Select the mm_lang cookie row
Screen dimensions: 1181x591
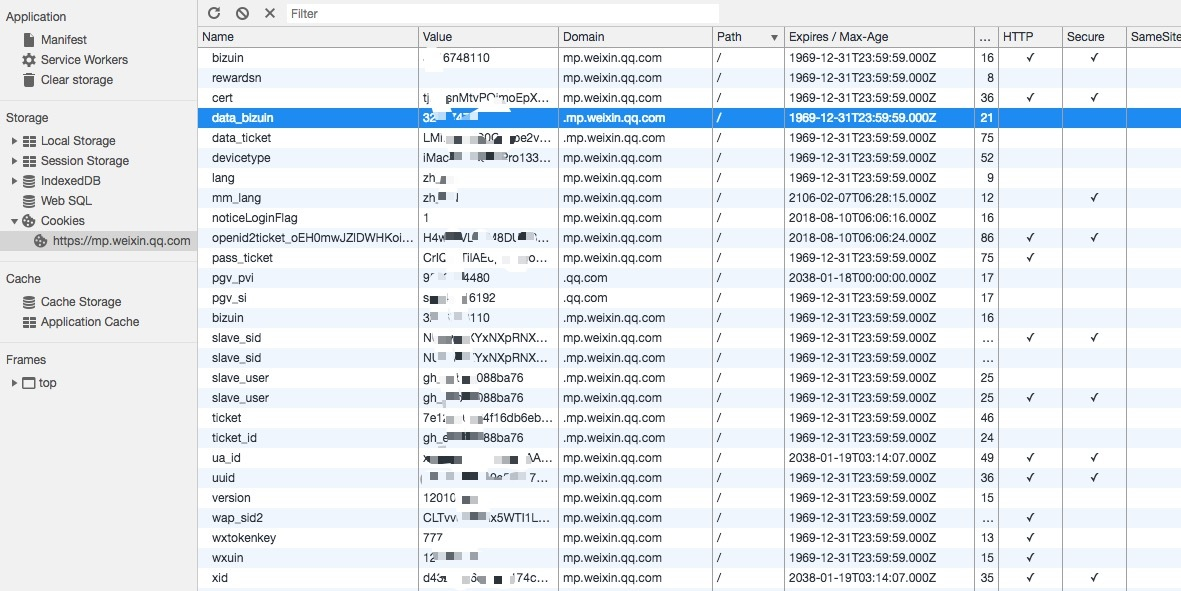tap(689, 198)
